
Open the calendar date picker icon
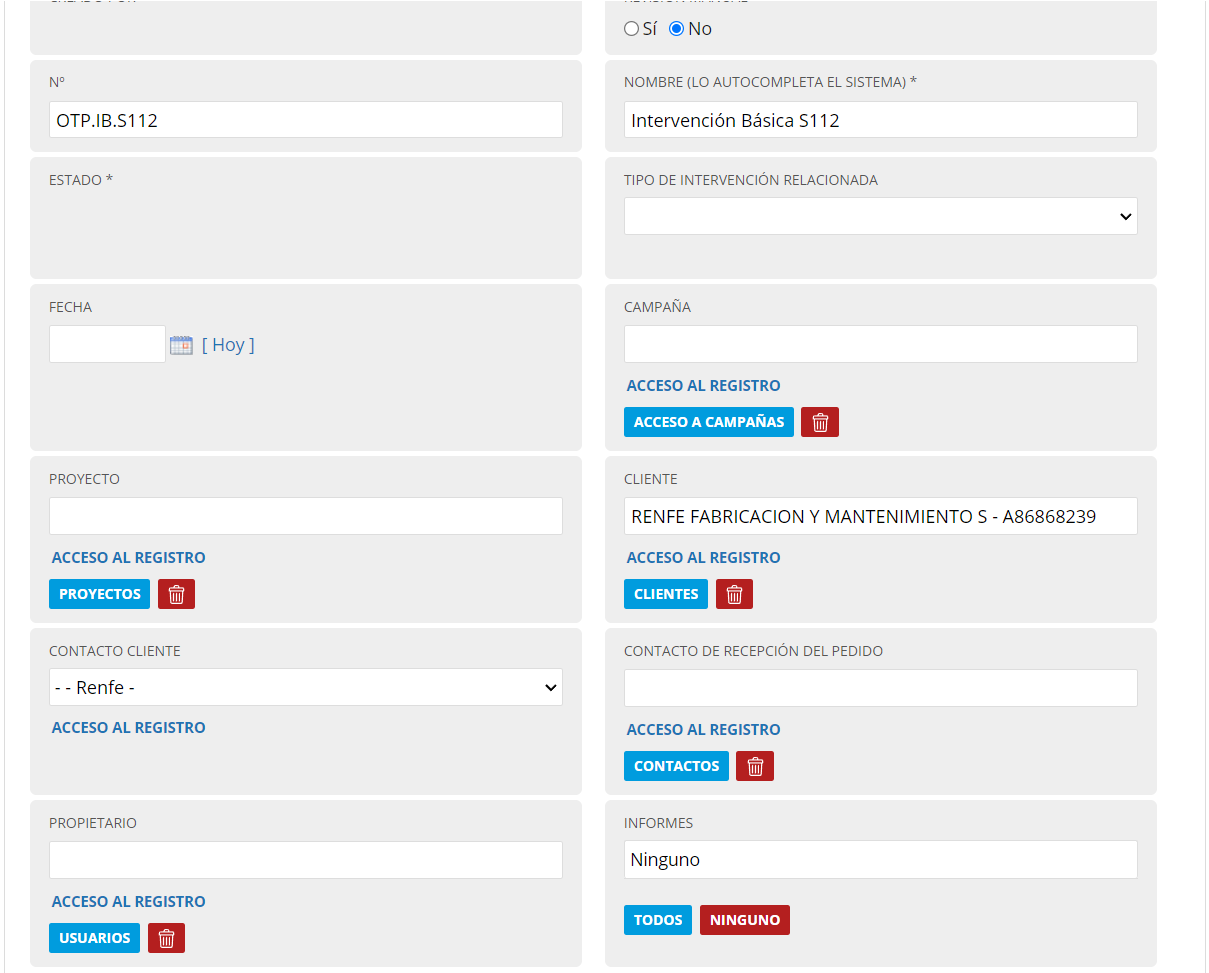(x=181, y=345)
